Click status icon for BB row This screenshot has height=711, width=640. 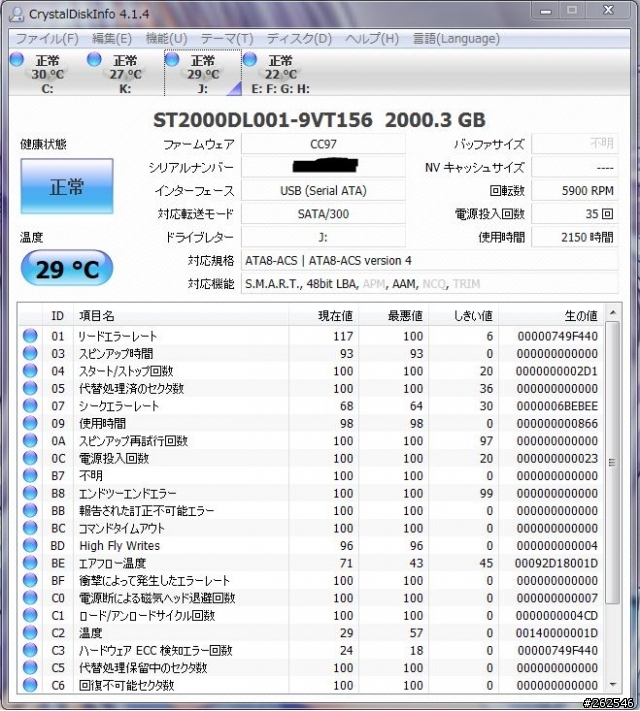(30, 511)
